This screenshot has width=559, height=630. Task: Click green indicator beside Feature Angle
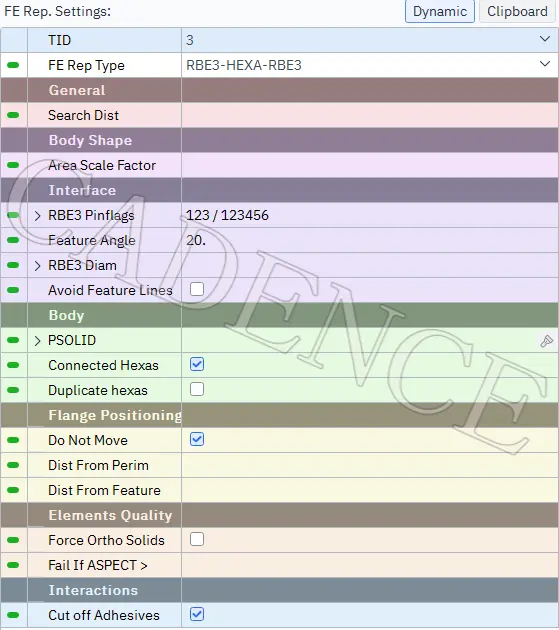13,240
